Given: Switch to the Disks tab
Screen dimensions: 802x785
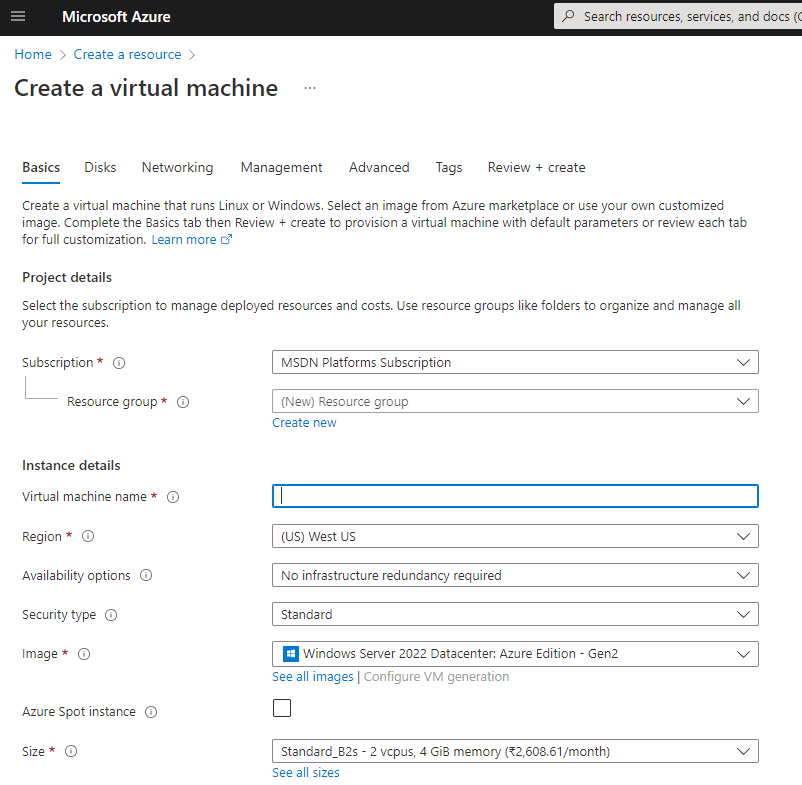Looking at the screenshot, I should [100, 168].
